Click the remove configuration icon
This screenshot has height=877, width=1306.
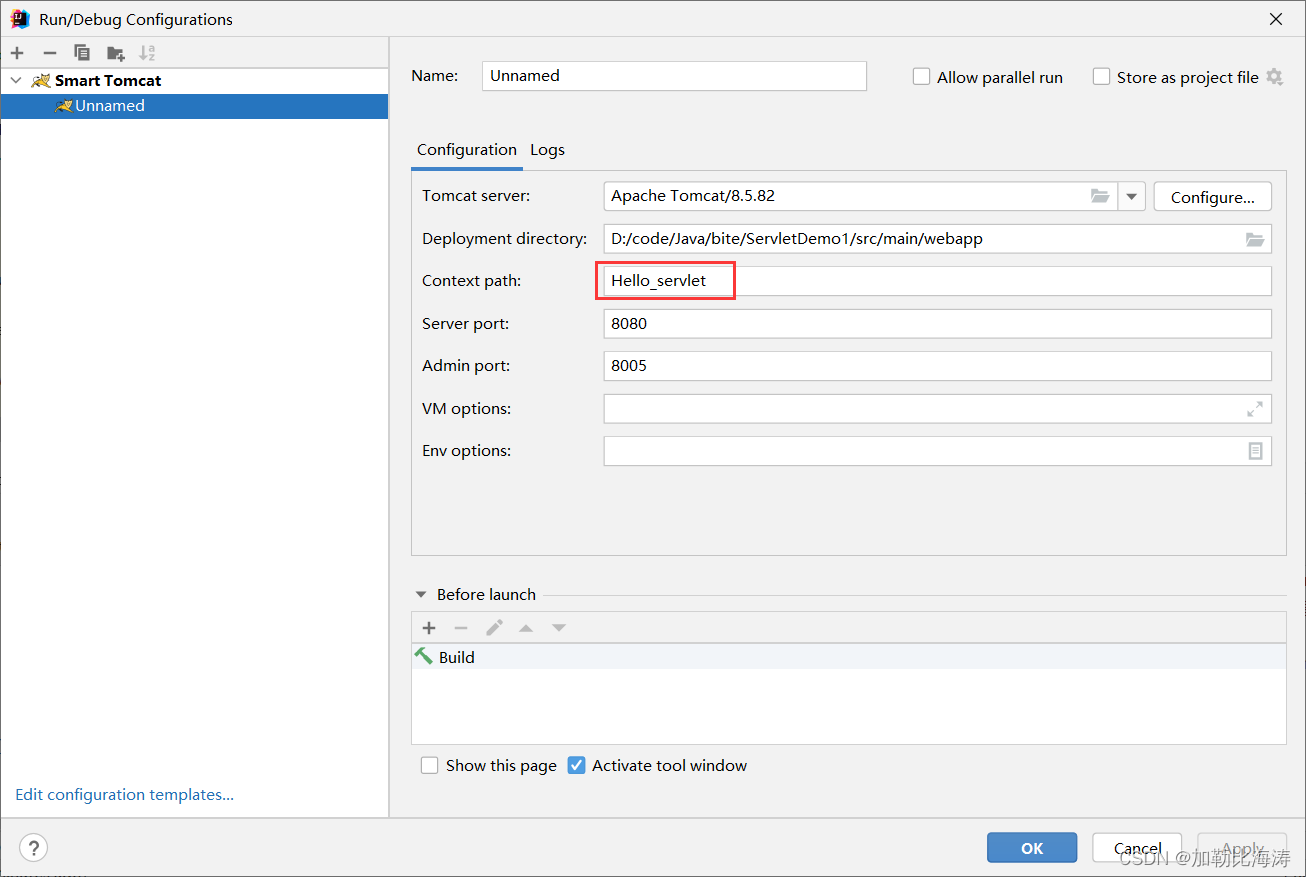[x=49, y=52]
